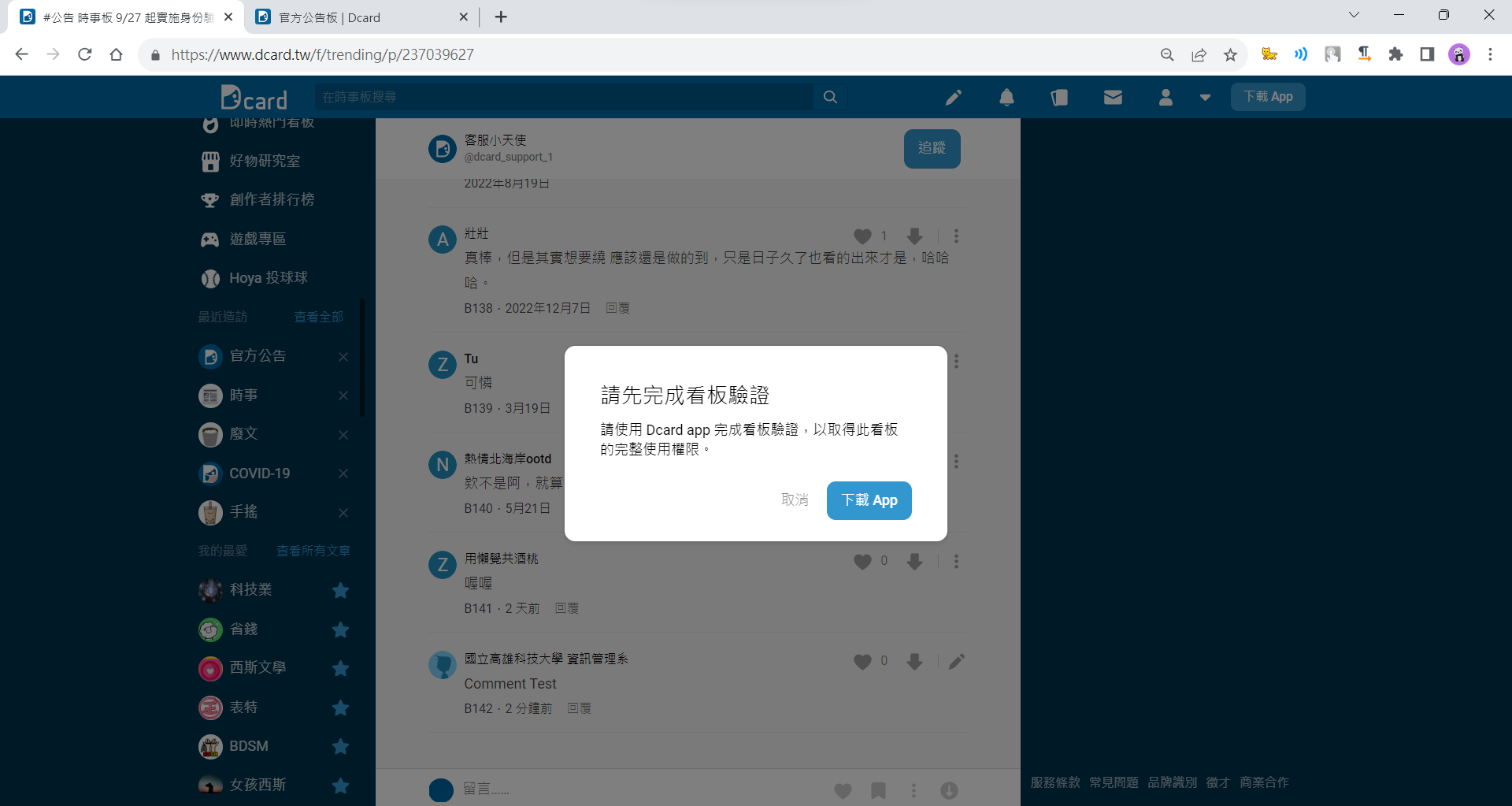Open 遊戲專區 in the sidebar
Screen dimensions: 1512x806
coord(257,239)
